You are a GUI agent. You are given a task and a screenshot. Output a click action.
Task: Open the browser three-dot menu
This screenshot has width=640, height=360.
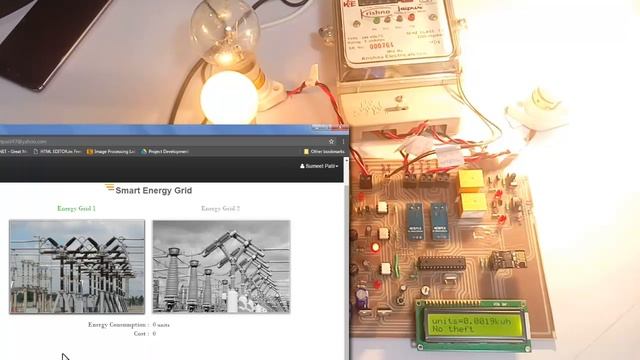tap(343, 141)
